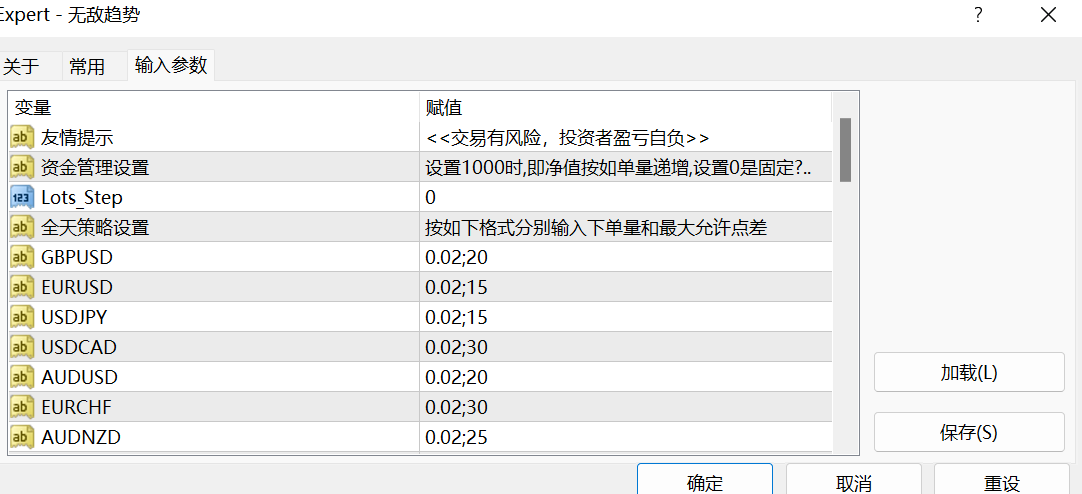Viewport: 1082px width, 494px height.
Task: Click the USDJPY variable name
Action: coord(75,317)
